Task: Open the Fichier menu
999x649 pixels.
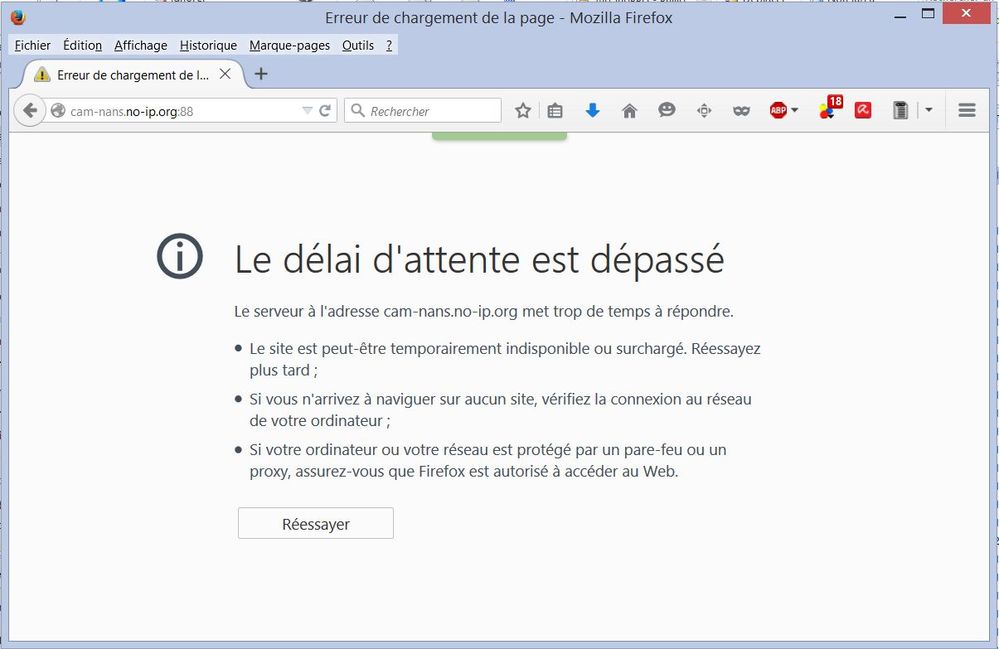Action: (x=32, y=45)
